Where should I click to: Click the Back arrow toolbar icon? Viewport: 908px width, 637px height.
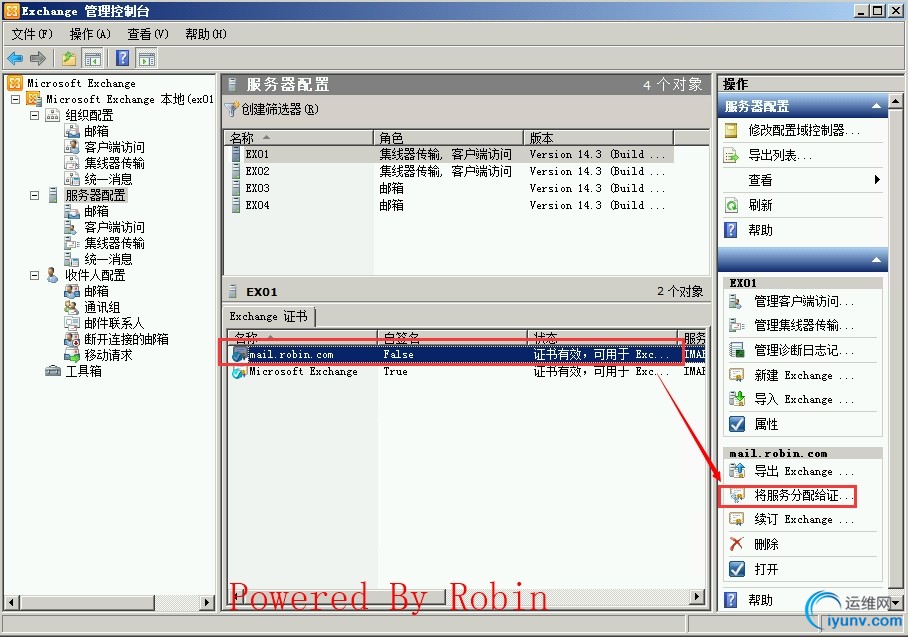point(15,58)
